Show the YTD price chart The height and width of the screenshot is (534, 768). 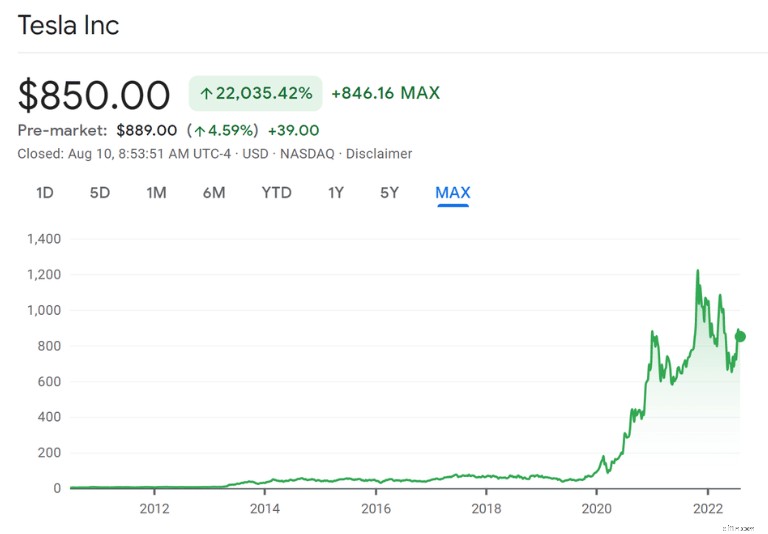pos(276,193)
